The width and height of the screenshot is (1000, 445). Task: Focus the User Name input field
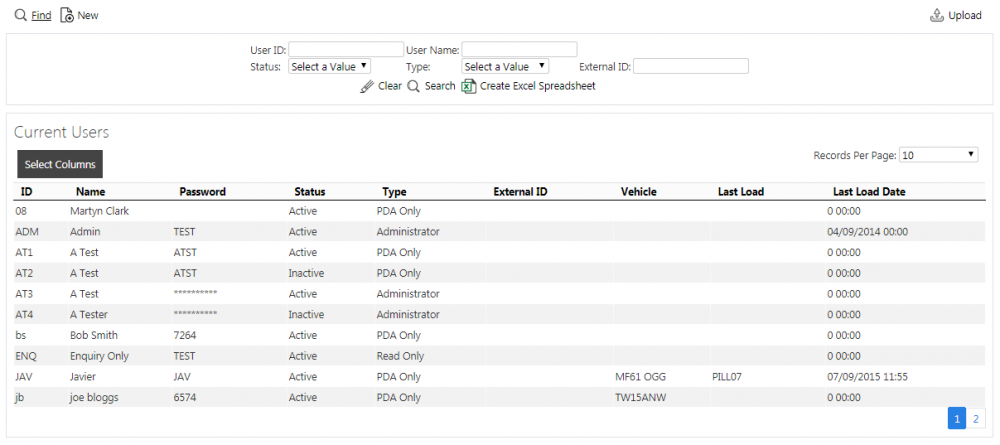[519, 50]
